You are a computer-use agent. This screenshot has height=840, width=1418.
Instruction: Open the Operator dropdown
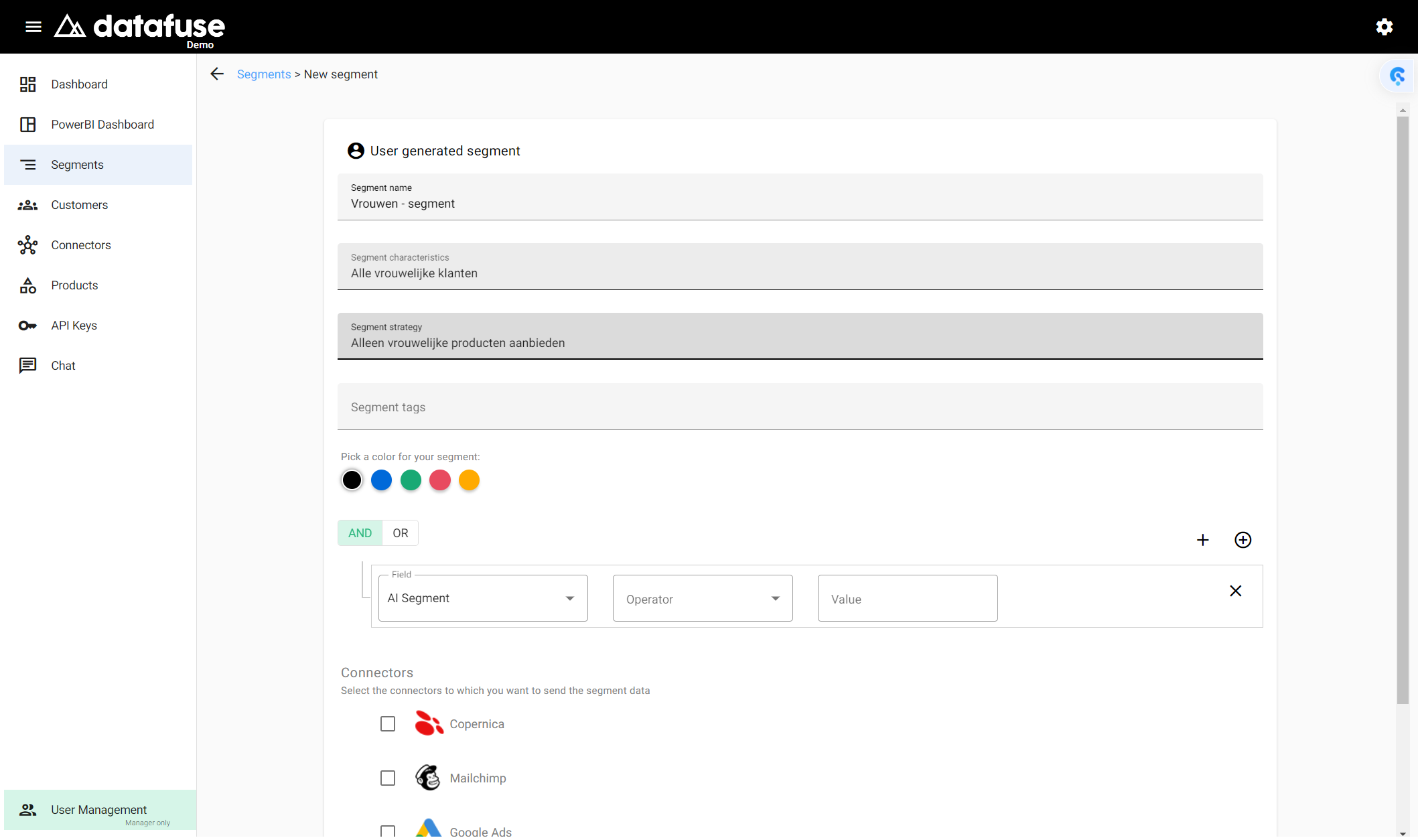pyautogui.click(x=703, y=598)
